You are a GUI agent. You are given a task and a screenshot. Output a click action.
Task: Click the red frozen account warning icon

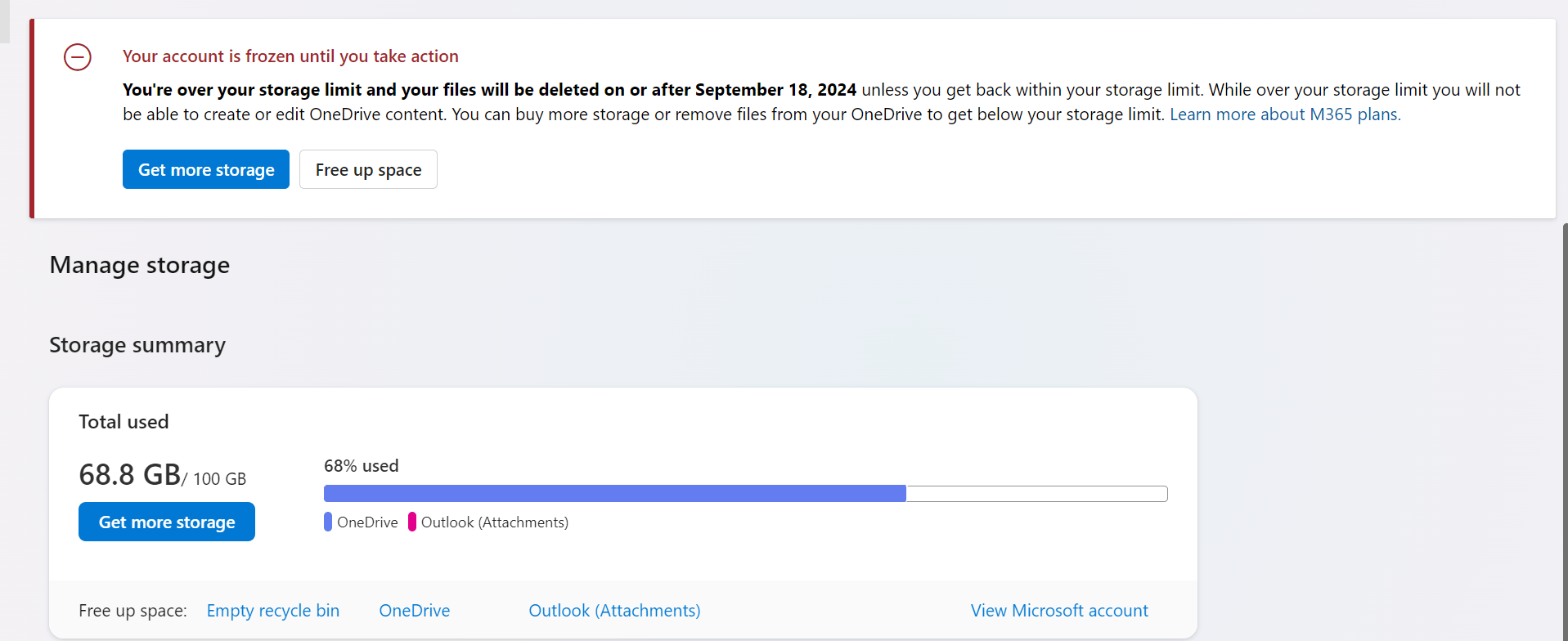click(78, 57)
